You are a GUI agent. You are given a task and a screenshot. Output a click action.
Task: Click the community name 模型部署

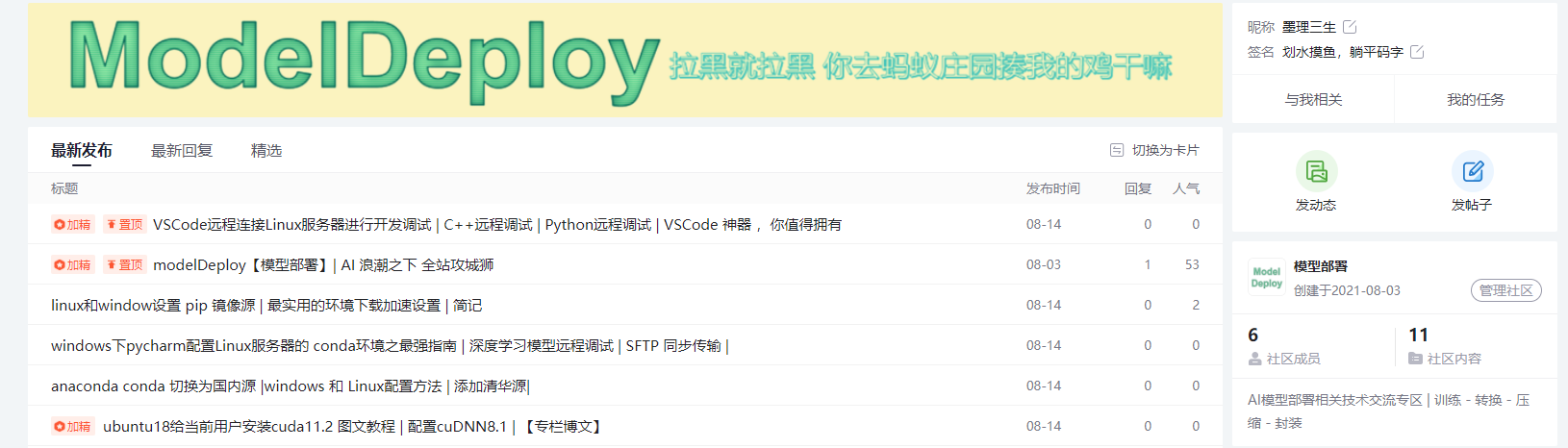pyautogui.click(x=1321, y=266)
